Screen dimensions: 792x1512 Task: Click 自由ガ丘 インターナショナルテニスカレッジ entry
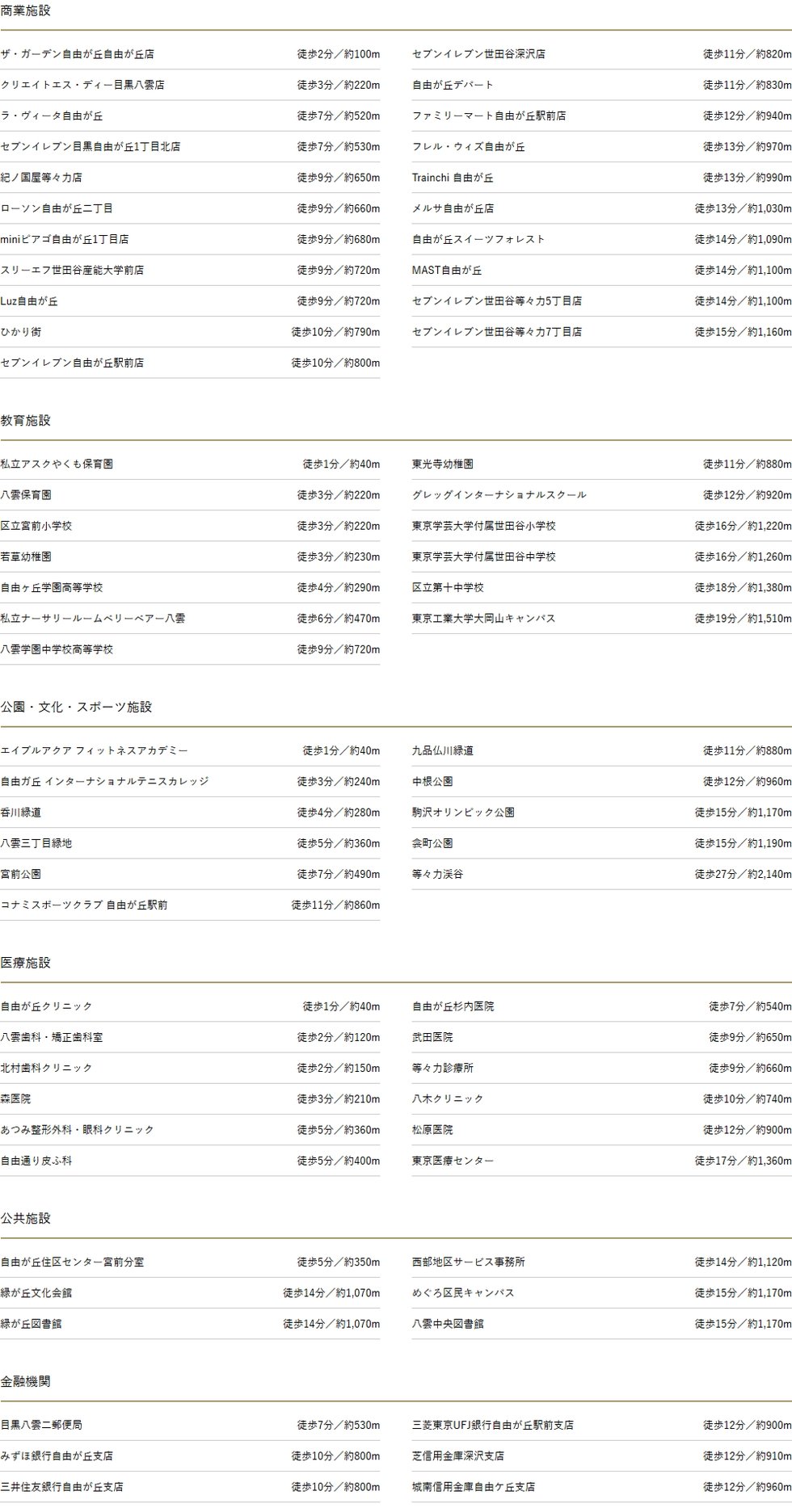point(190,782)
